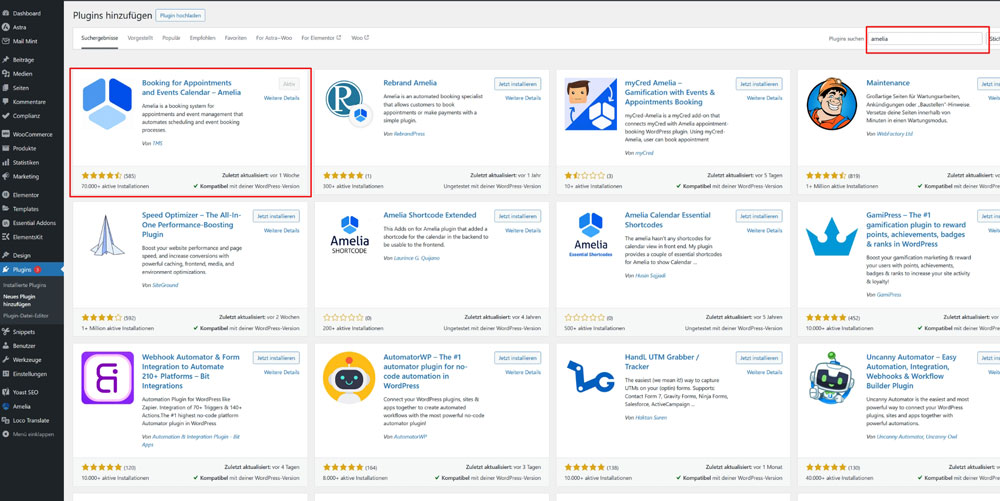Switch to the Suchergebnisse tab
Screen dimensions: 1000x501
point(99,38)
